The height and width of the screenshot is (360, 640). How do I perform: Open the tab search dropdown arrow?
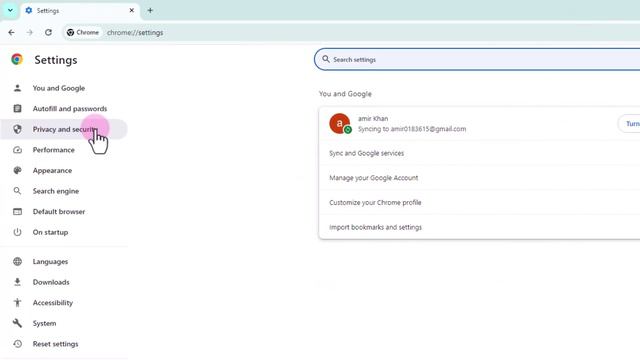tap(10, 11)
